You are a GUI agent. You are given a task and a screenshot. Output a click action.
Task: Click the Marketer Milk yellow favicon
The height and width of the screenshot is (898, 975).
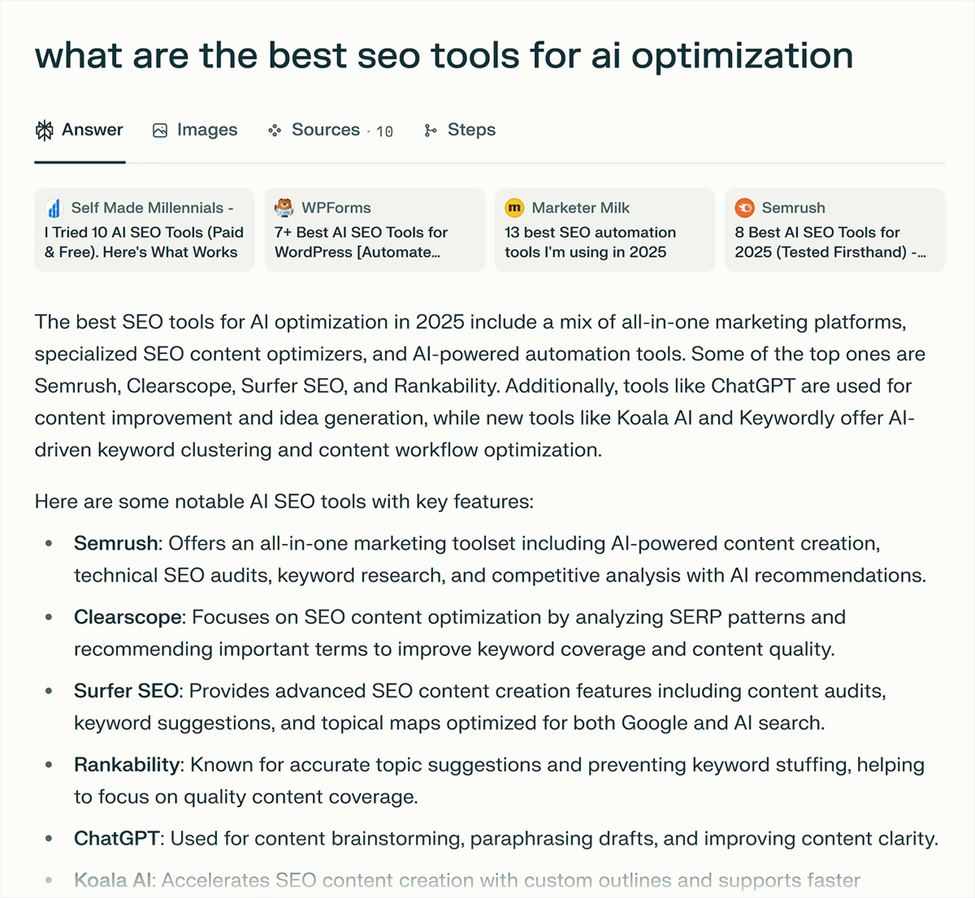[515, 208]
